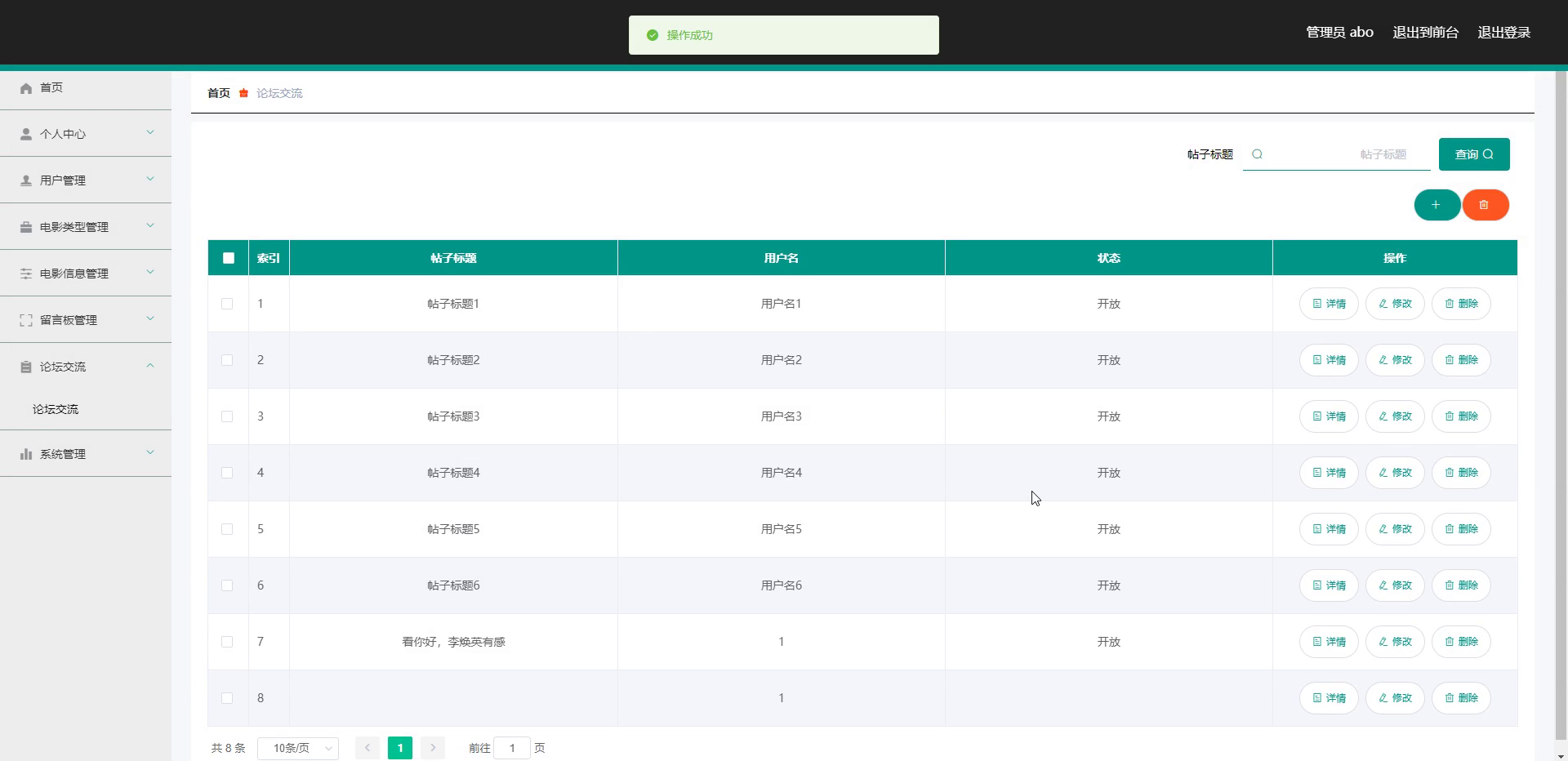Check the checkbox for row 1
1568x761 pixels.
pos(227,304)
